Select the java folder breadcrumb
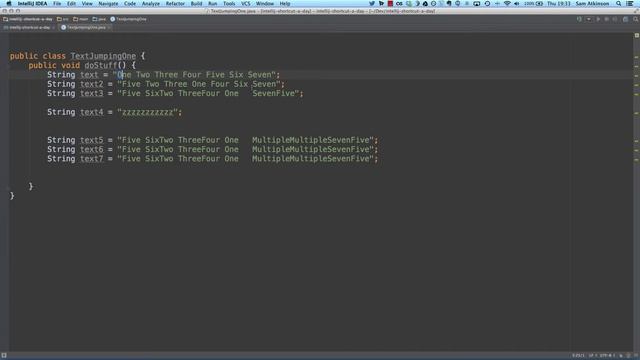Viewport: 640px width, 360px height. point(99,19)
